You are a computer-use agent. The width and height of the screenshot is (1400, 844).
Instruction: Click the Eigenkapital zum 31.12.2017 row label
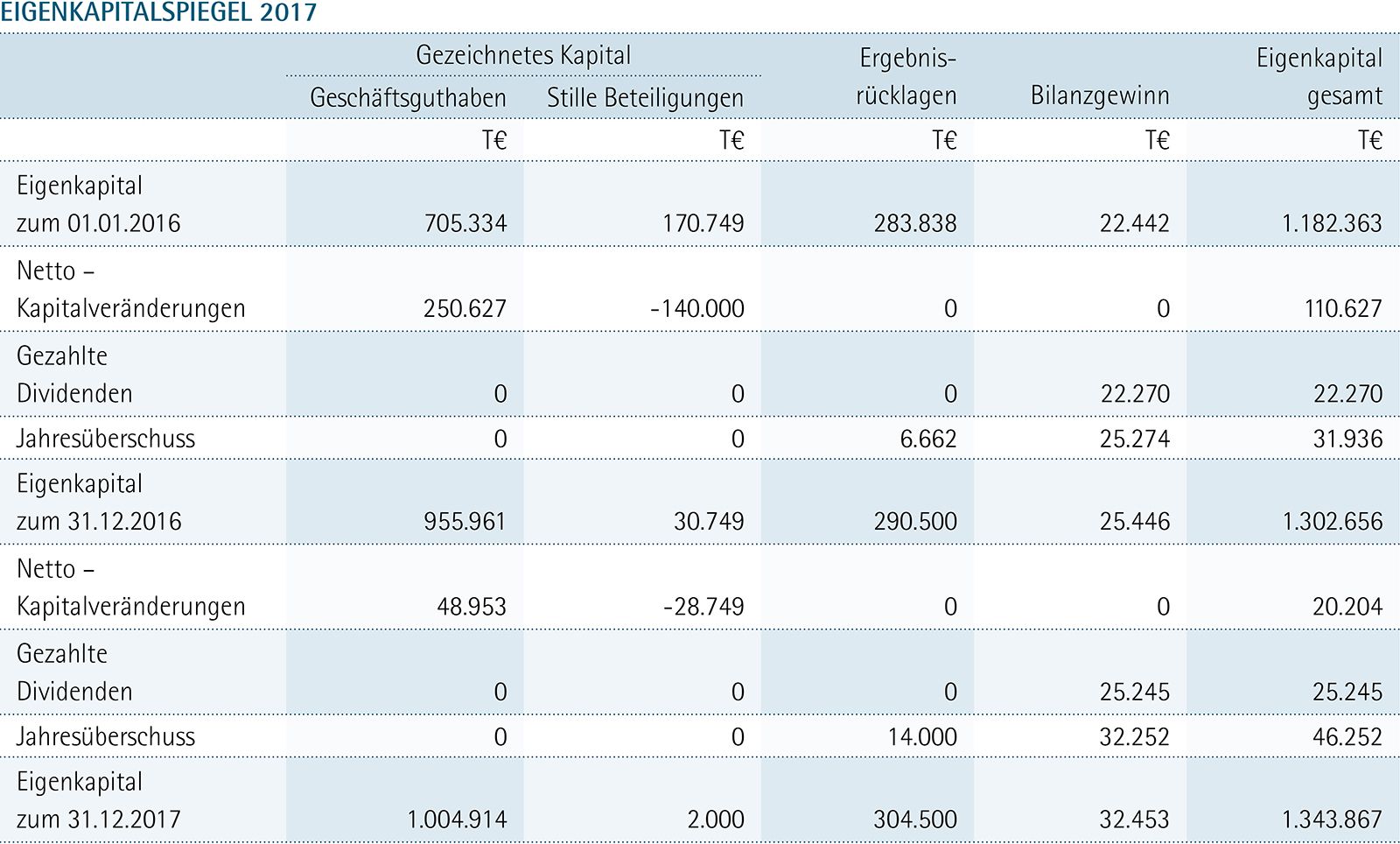(98, 800)
